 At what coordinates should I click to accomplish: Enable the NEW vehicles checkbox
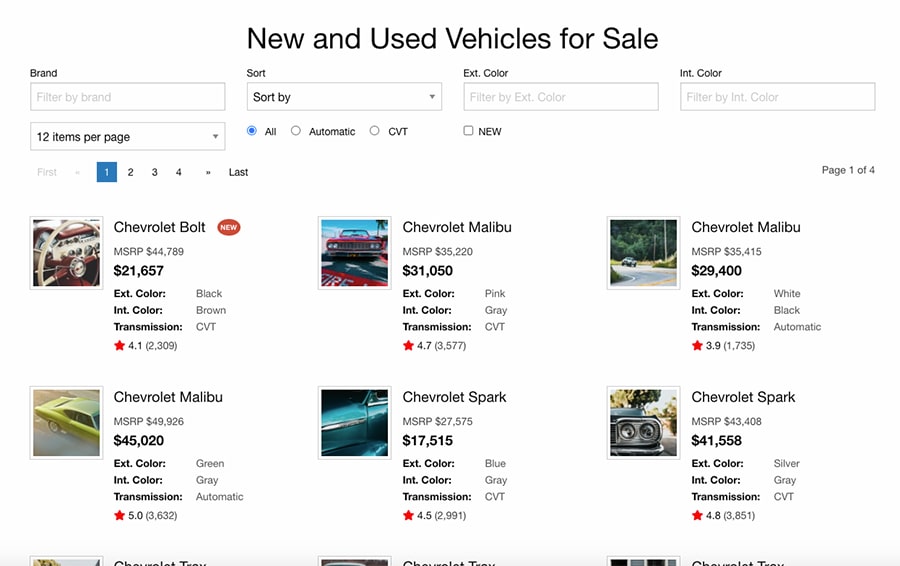click(x=468, y=131)
